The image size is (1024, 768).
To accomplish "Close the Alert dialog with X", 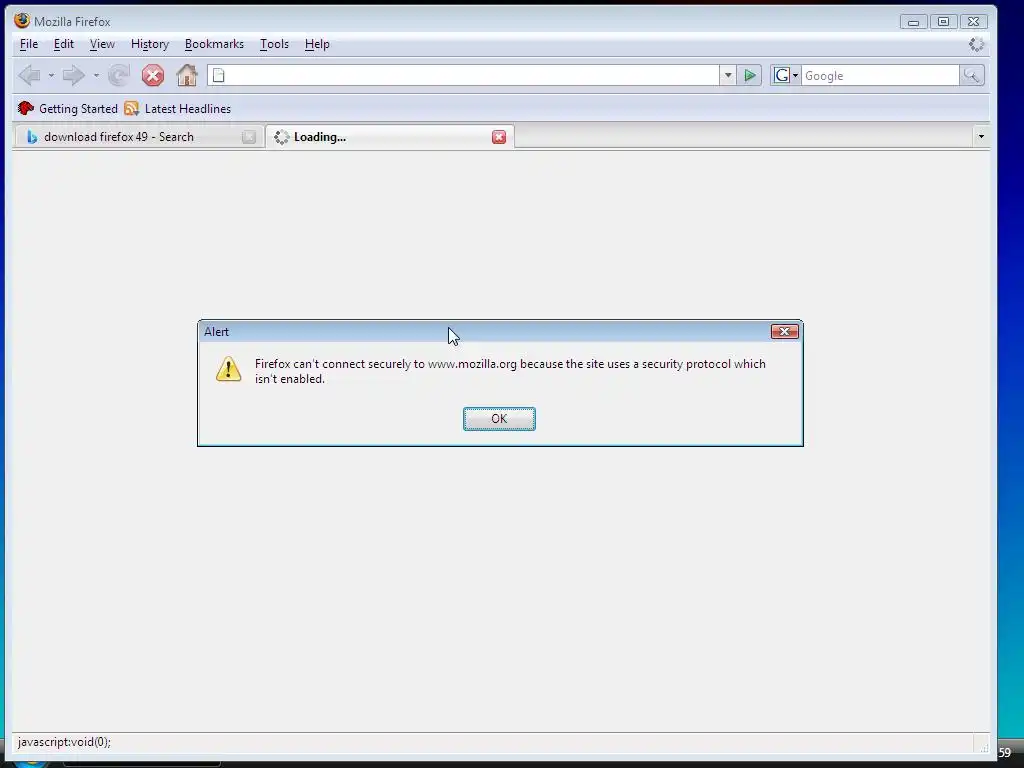I will (x=784, y=332).
